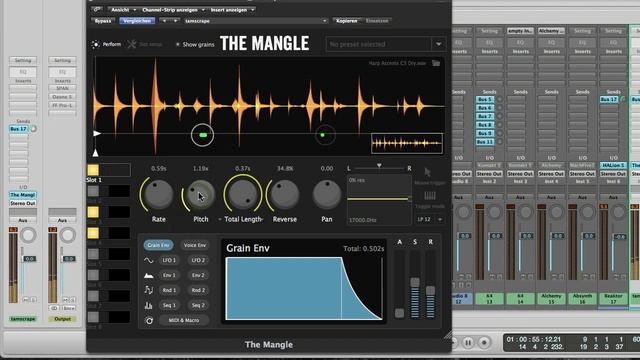The image size is (640, 360).
Task: Open MIDI & Macro settings
Action: pos(184,320)
